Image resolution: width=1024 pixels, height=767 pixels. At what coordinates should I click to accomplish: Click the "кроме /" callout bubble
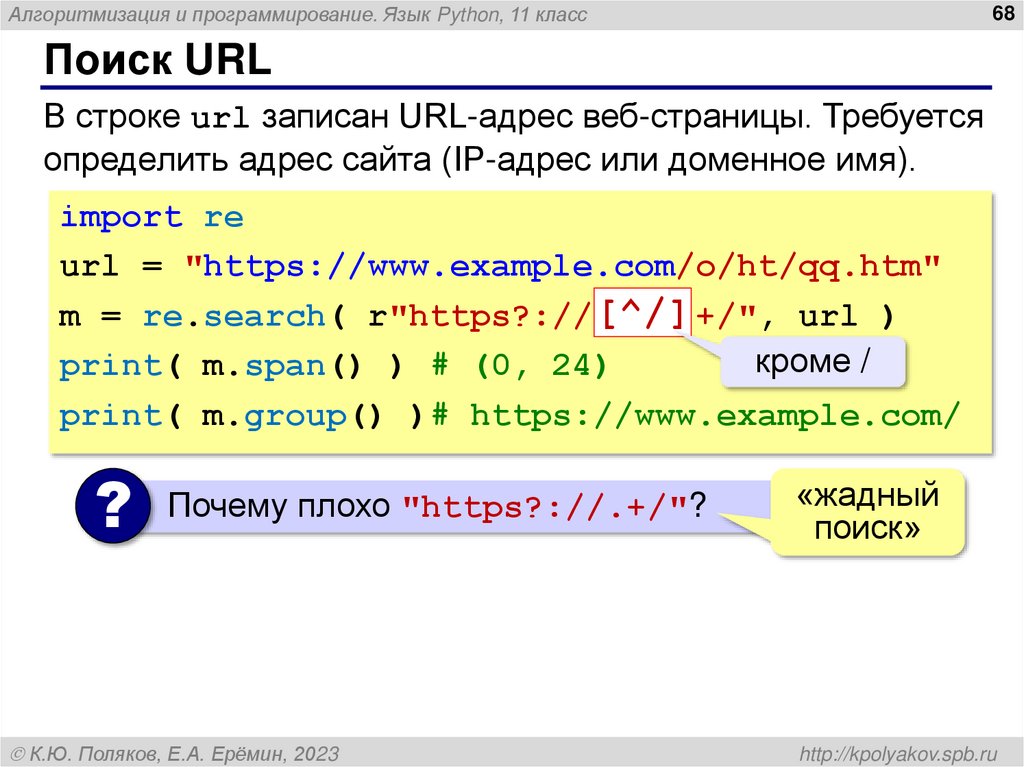[813, 362]
